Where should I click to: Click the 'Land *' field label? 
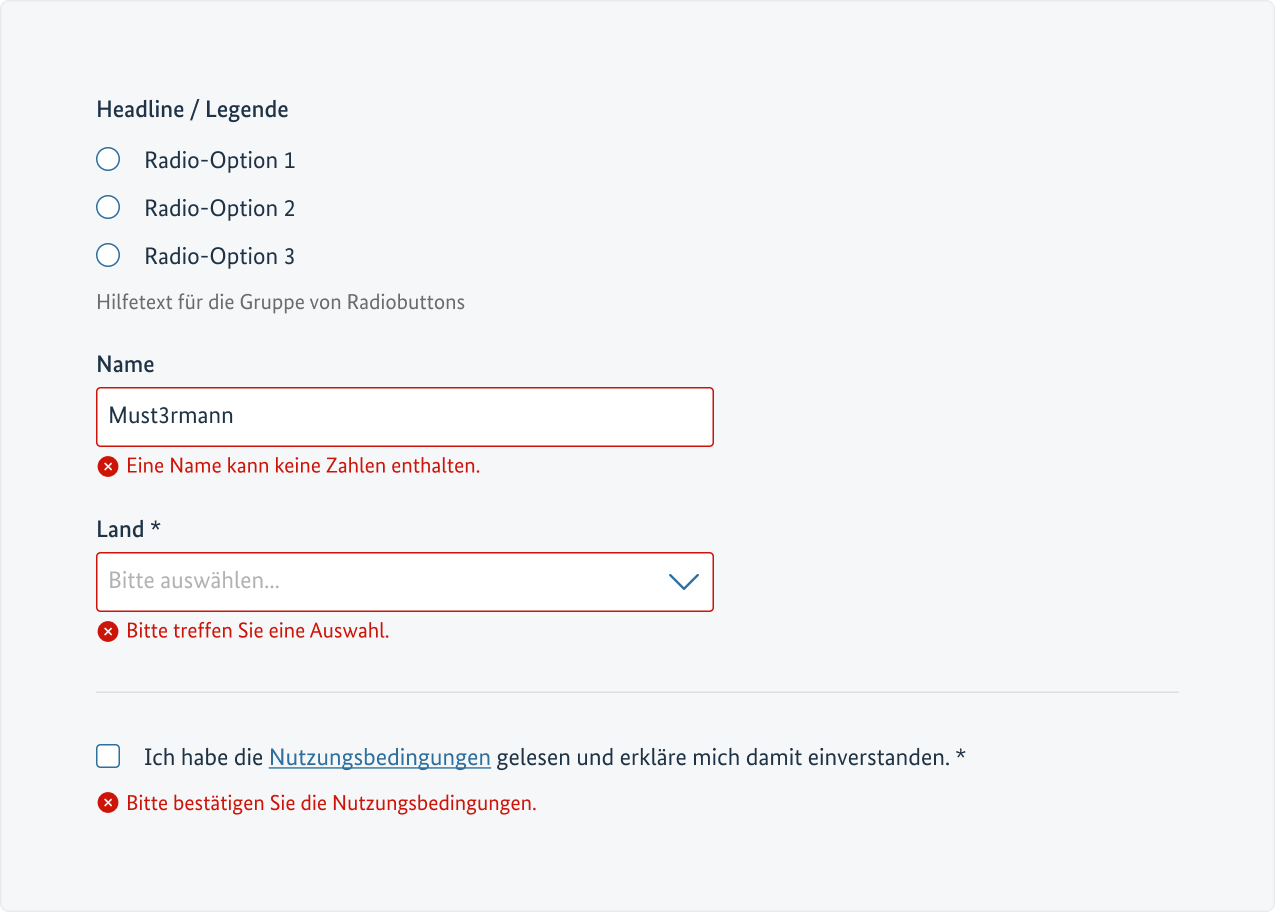128,529
